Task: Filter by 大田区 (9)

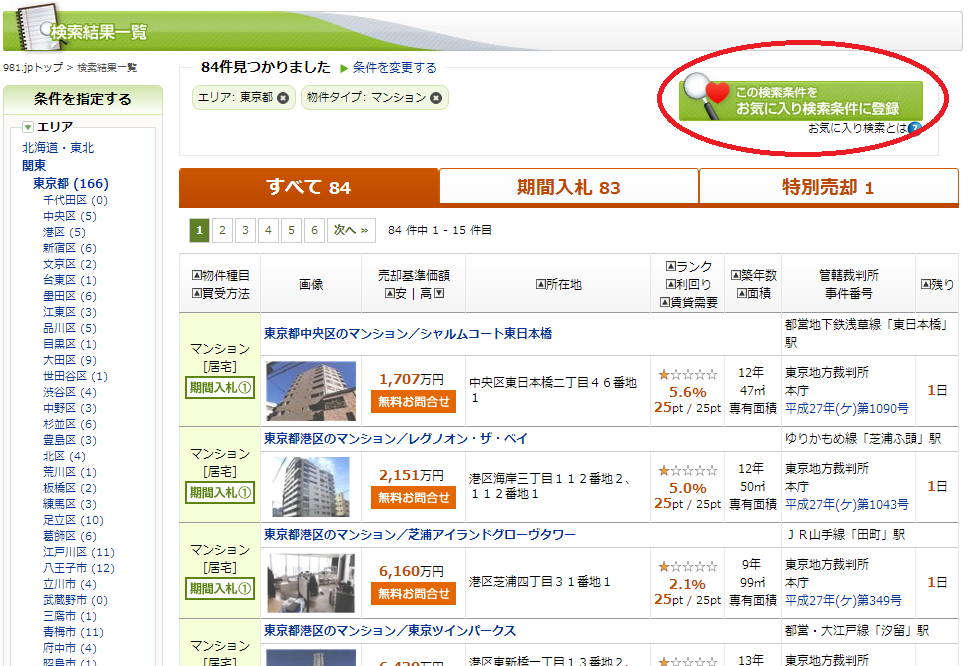Action: click(70, 360)
